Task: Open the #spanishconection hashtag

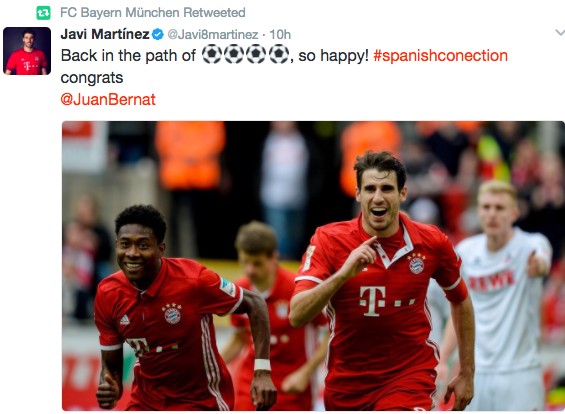Action: click(x=440, y=56)
